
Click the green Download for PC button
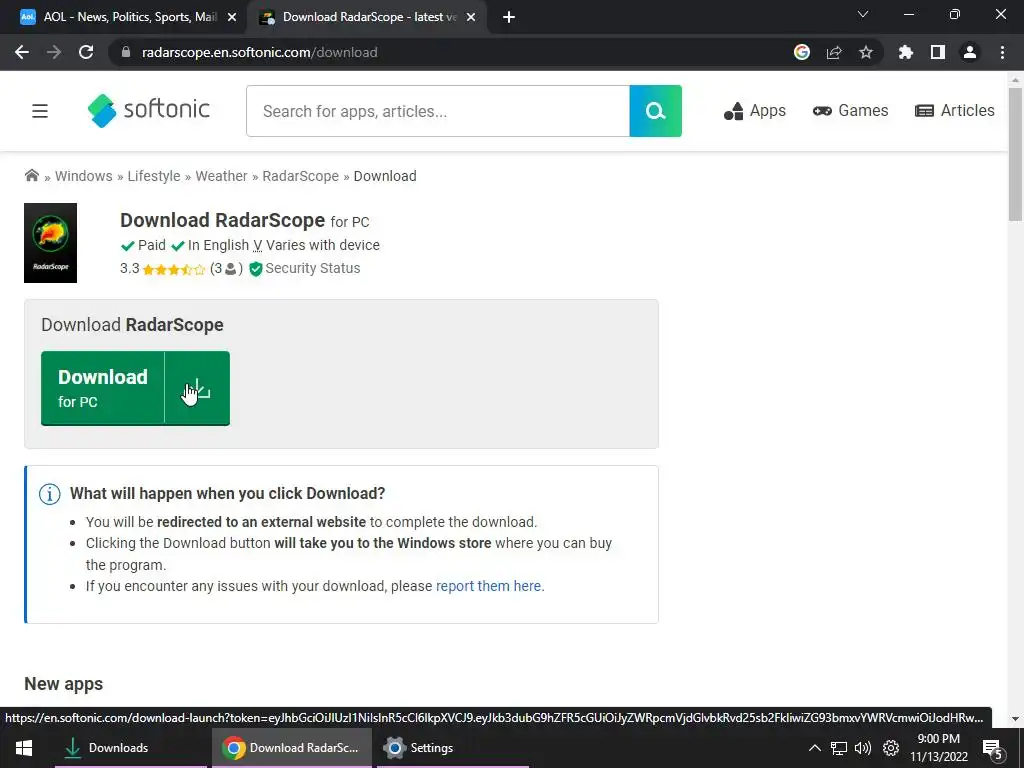coord(135,389)
